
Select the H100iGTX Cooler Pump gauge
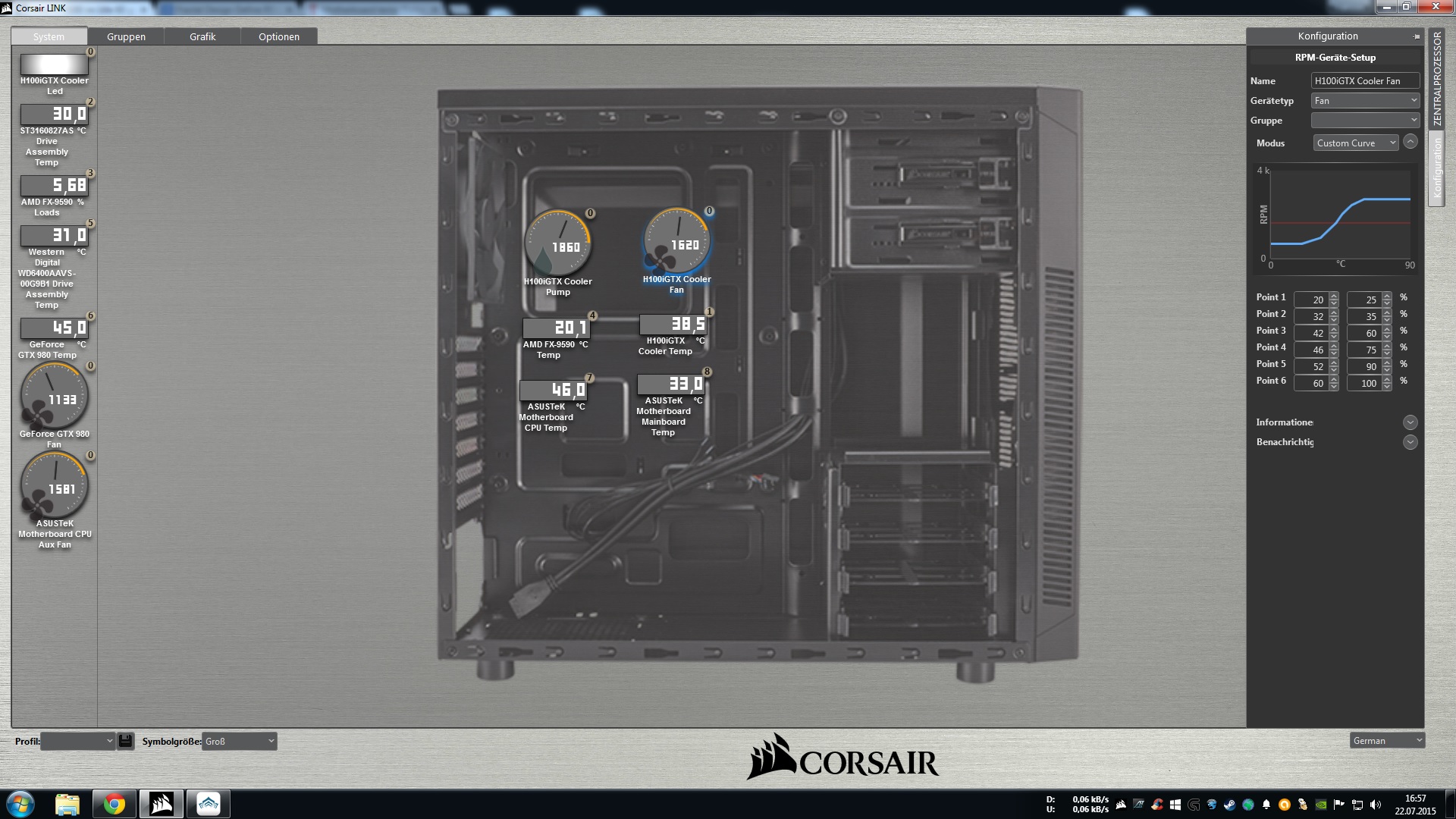pos(558,243)
